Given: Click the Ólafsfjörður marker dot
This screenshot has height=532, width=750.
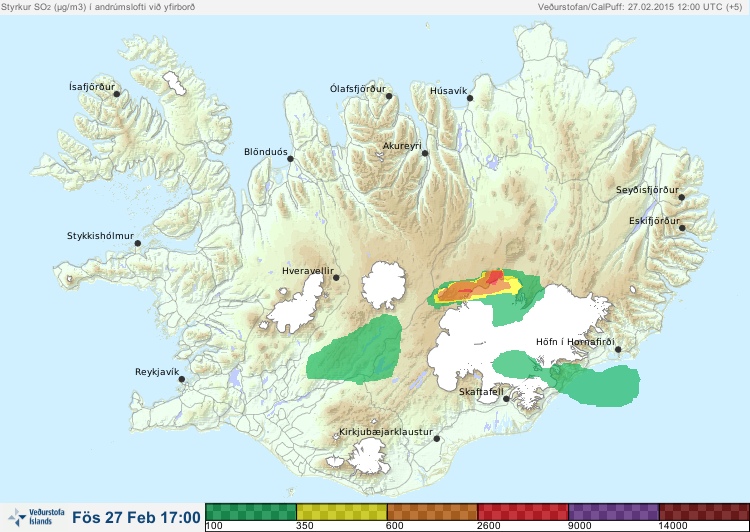Looking at the screenshot, I should tap(389, 96).
